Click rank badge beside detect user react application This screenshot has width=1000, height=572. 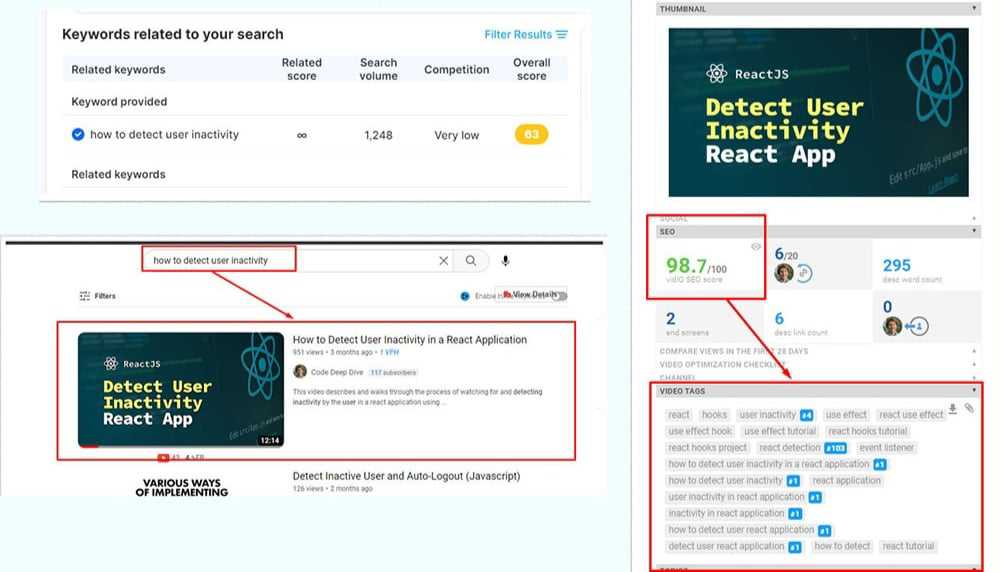(x=795, y=547)
